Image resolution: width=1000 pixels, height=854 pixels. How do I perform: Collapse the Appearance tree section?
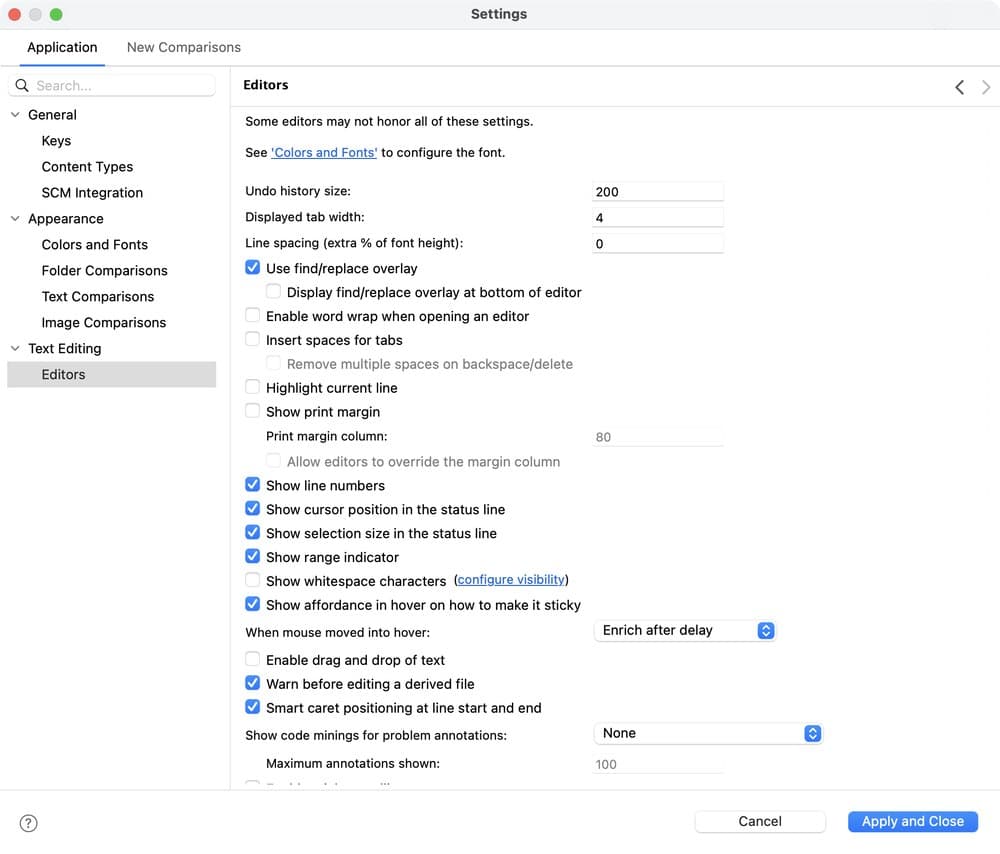click(15, 219)
